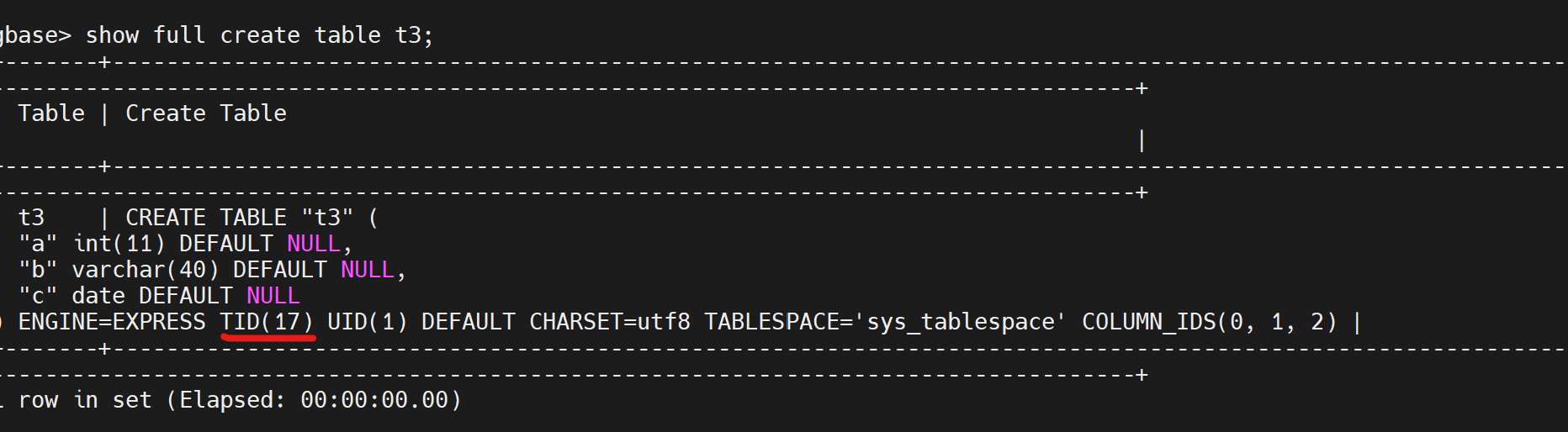Click the ENGINE=EXPRESS text
This screenshot has width=1568, height=432.
click(x=112, y=322)
